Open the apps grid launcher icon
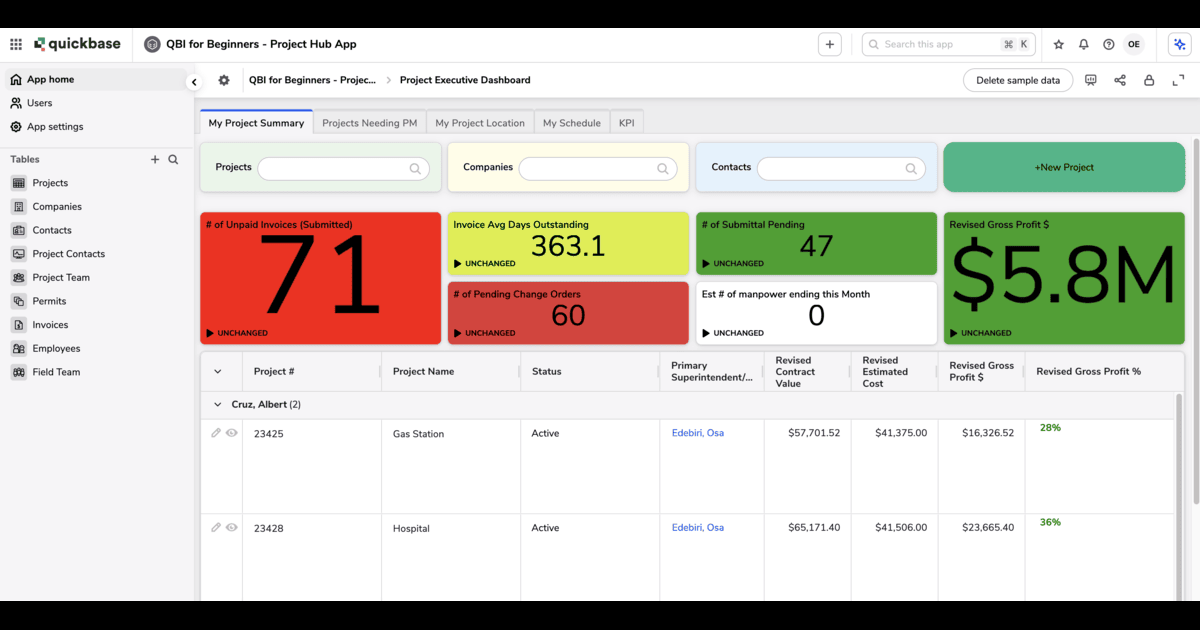1200x630 pixels. pyautogui.click(x=16, y=44)
